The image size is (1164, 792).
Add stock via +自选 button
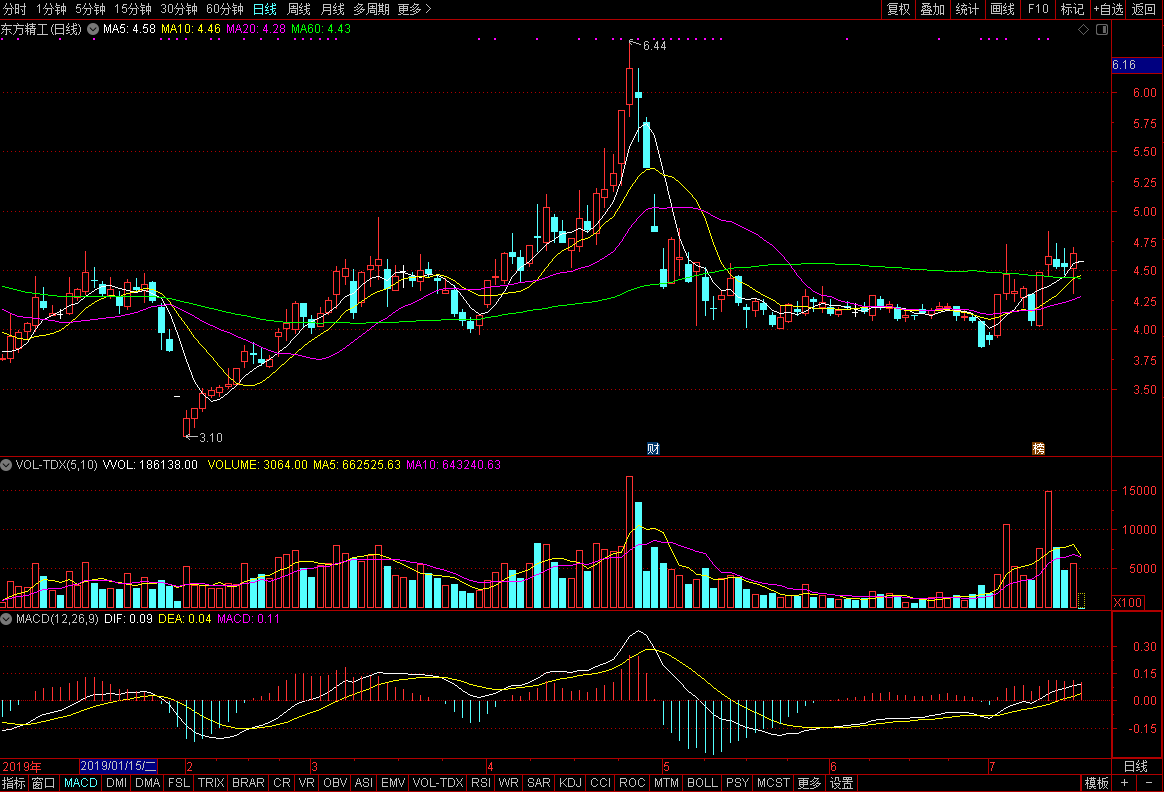pyautogui.click(x=1108, y=9)
